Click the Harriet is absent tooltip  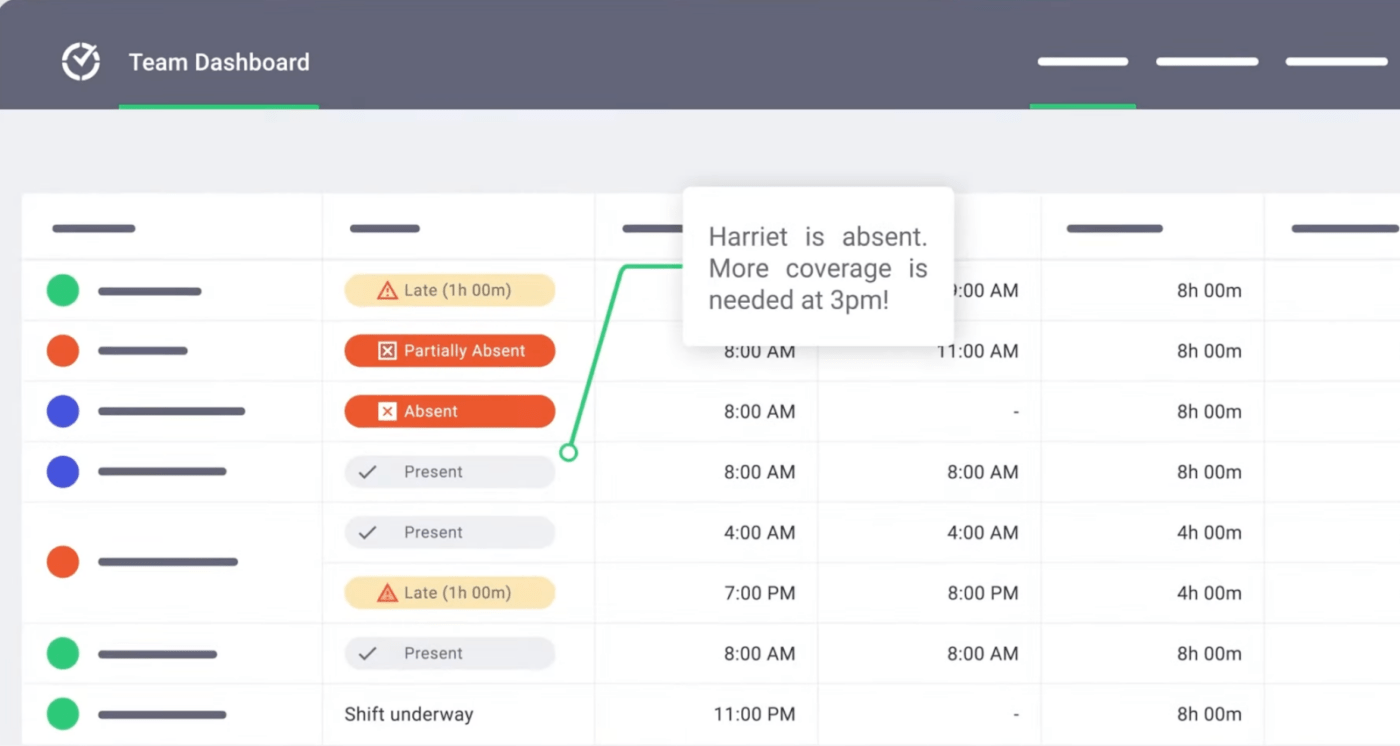pyautogui.click(x=818, y=267)
